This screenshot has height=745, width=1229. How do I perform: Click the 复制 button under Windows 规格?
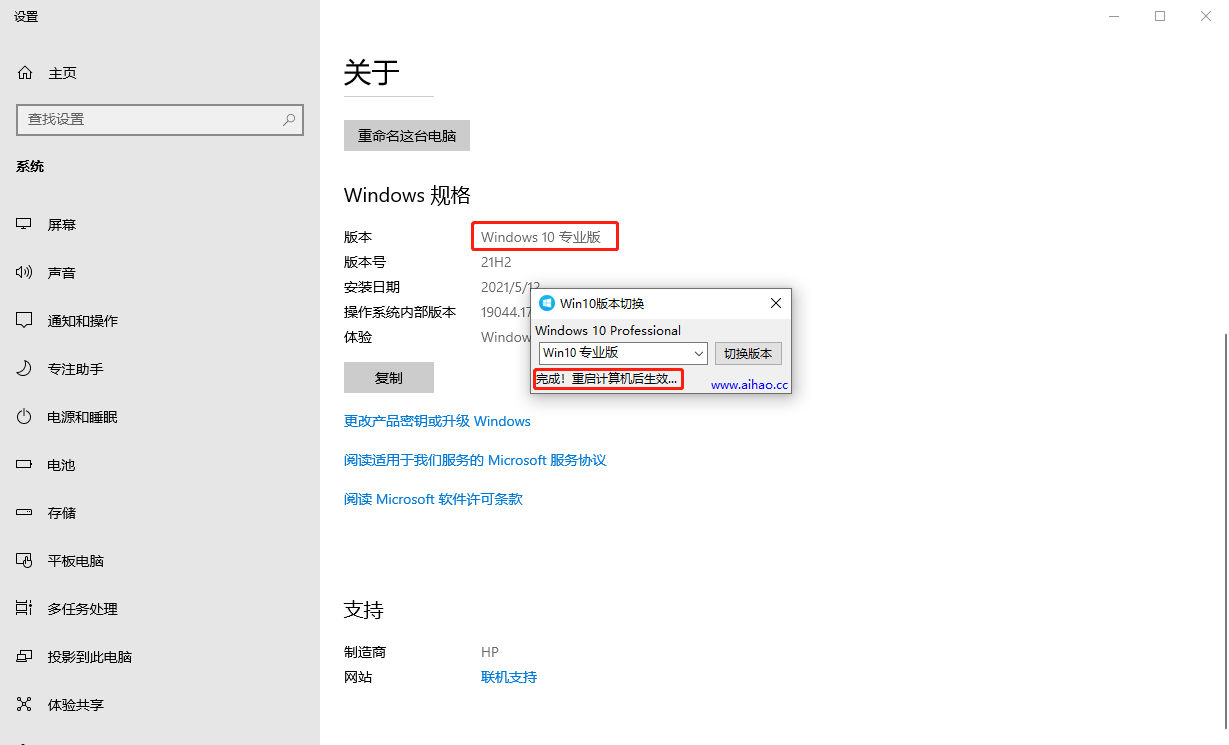pyautogui.click(x=388, y=377)
